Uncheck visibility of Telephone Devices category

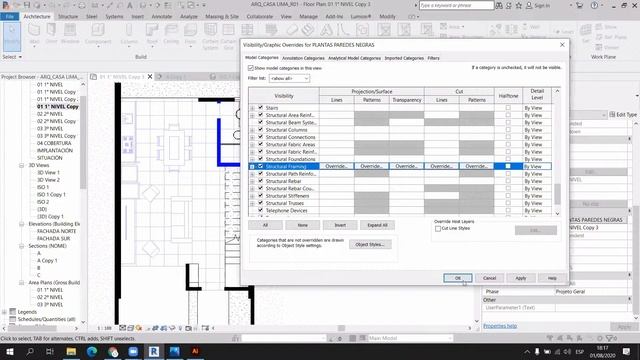point(260,211)
